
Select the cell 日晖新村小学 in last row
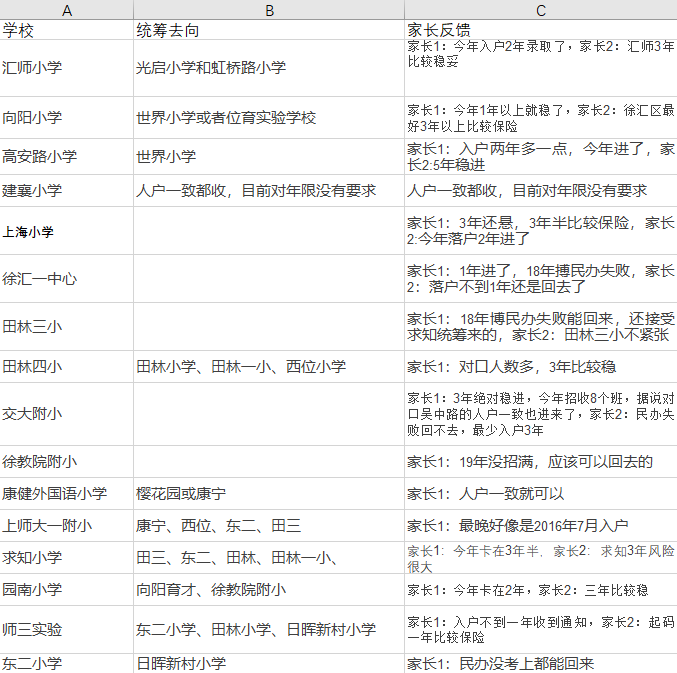pos(269,663)
